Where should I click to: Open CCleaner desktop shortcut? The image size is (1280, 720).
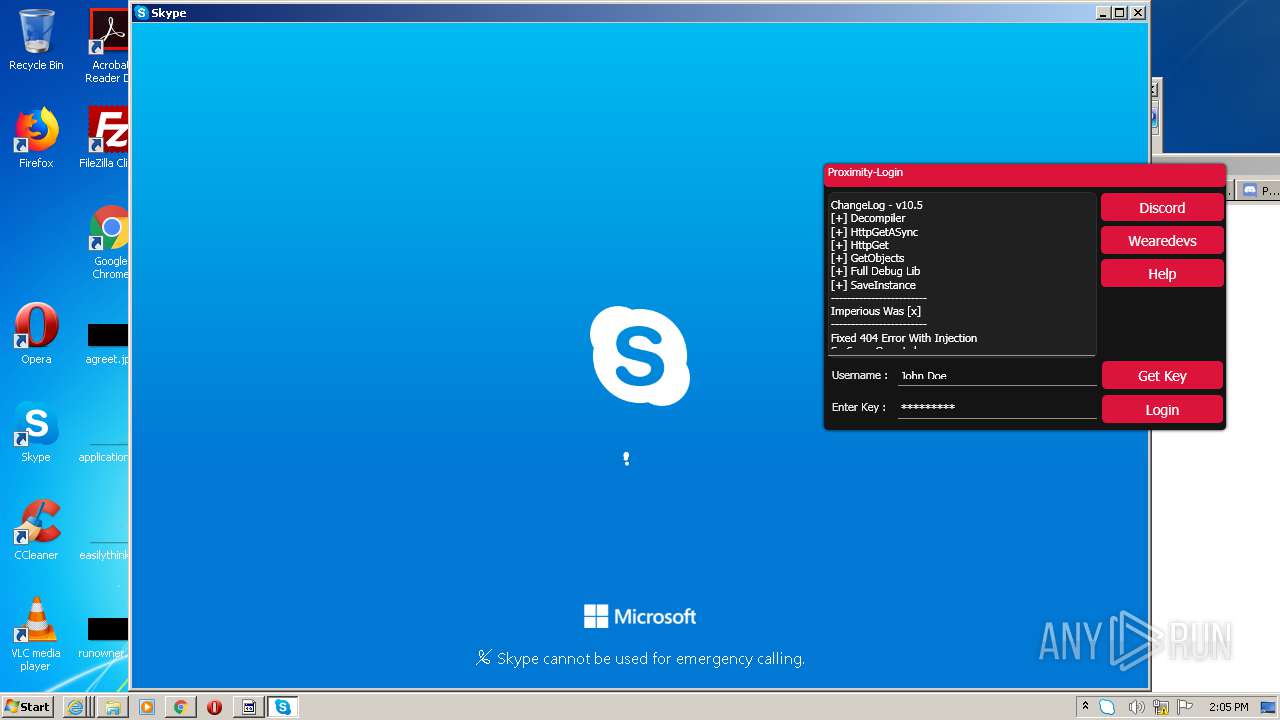coord(36,530)
